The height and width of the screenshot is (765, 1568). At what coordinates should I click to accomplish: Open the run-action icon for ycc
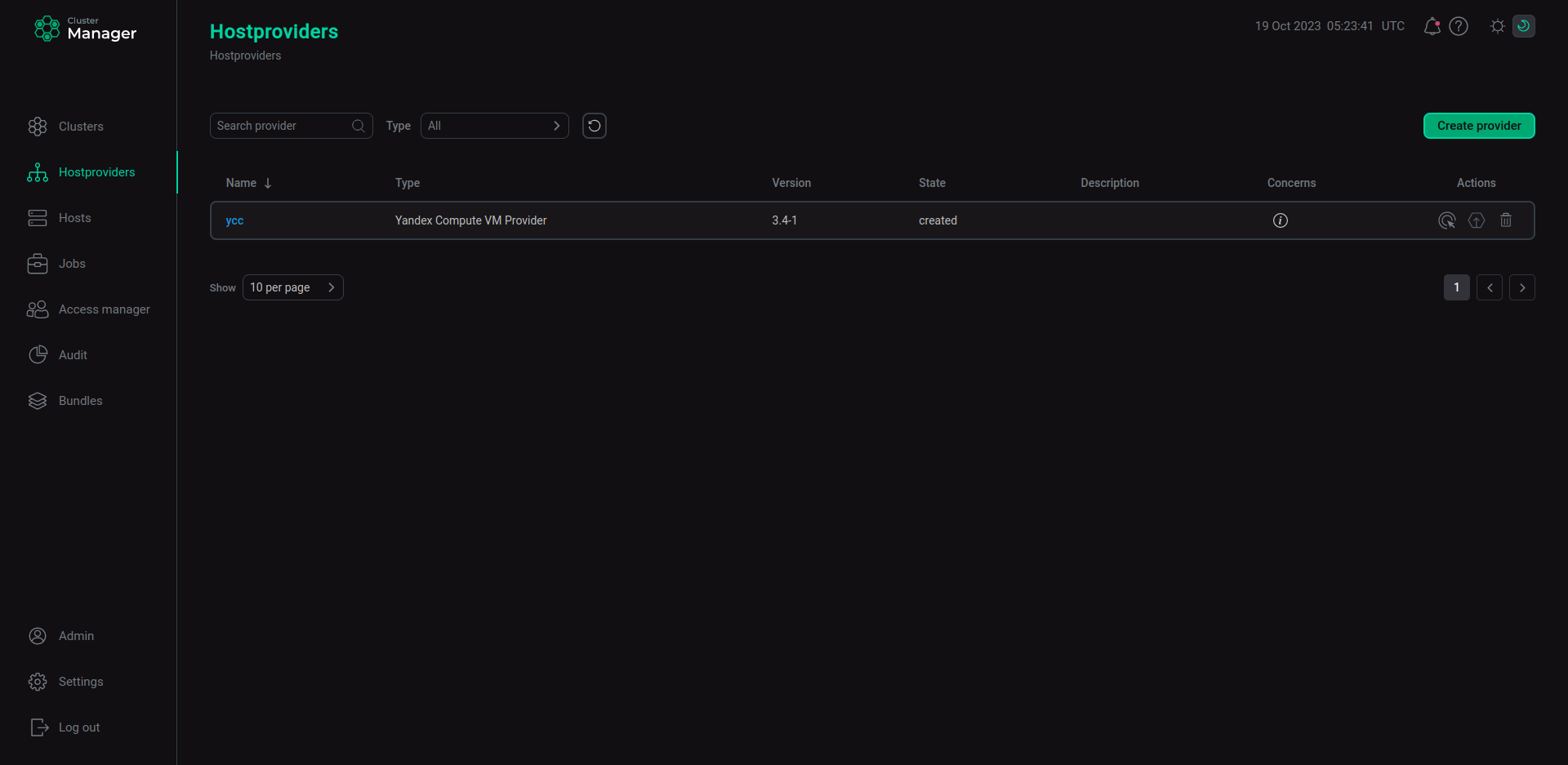[x=1446, y=220]
